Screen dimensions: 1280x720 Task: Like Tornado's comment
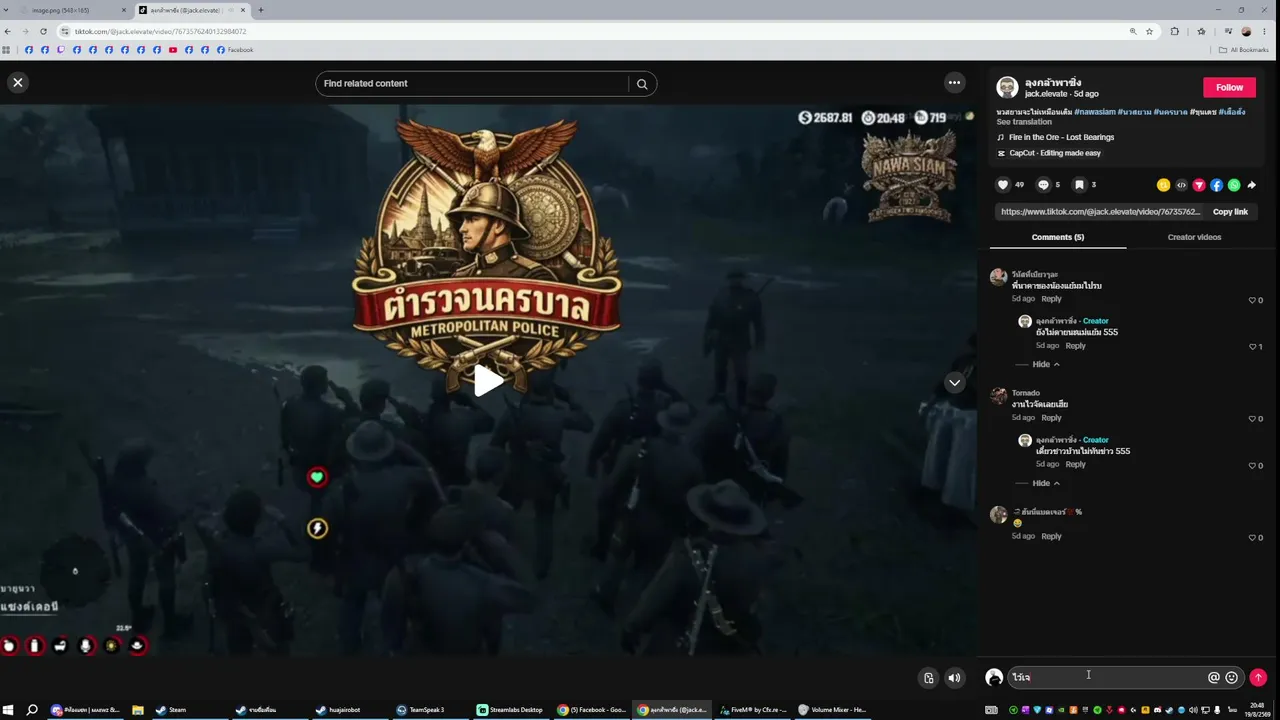point(1252,419)
